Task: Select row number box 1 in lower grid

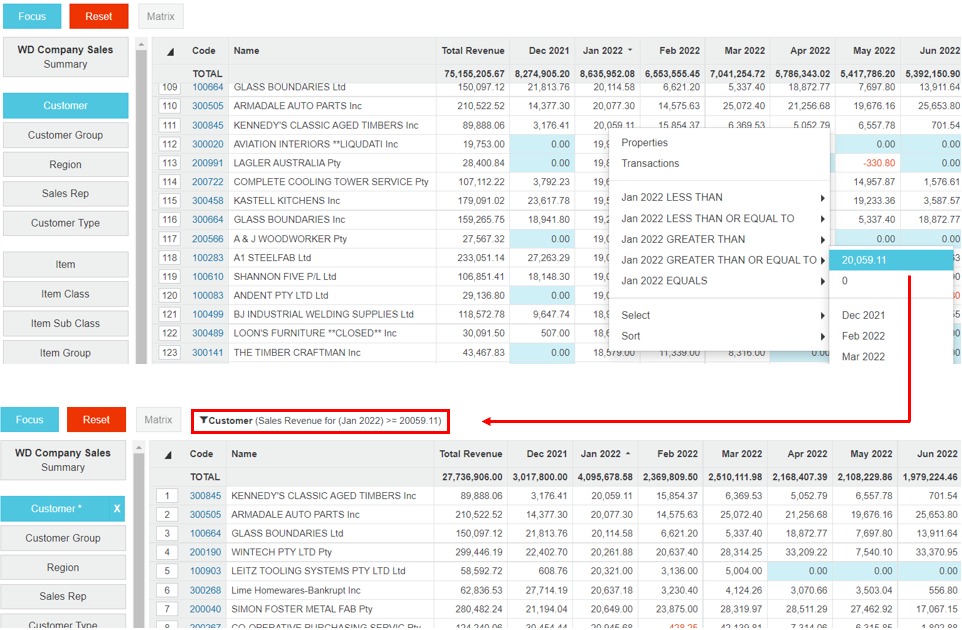Action: (169, 496)
